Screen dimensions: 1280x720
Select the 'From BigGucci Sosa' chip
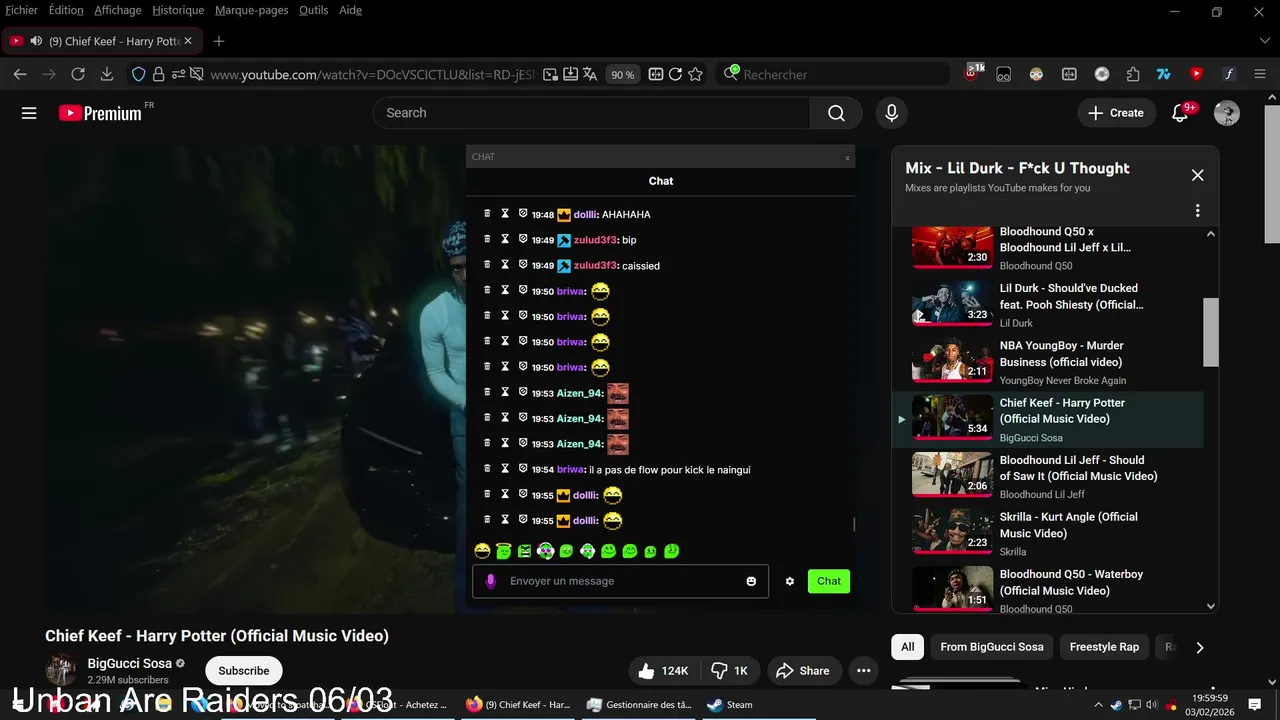pyautogui.click(x=991, y=647)
